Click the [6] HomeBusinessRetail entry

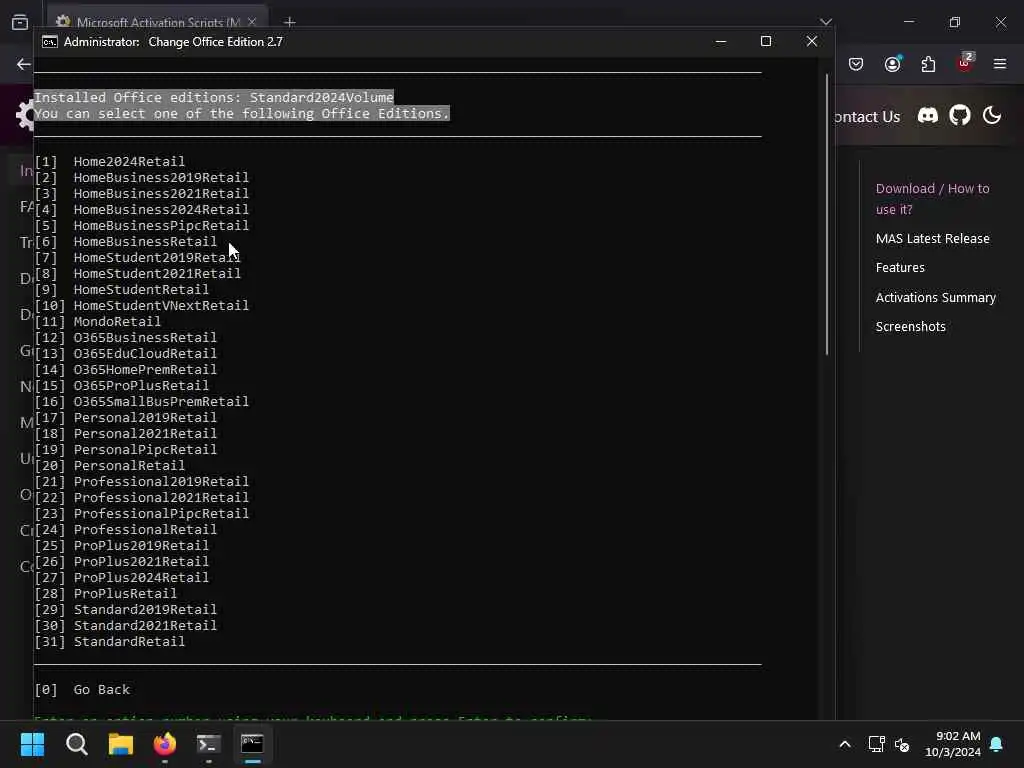[x=126, y=242]
